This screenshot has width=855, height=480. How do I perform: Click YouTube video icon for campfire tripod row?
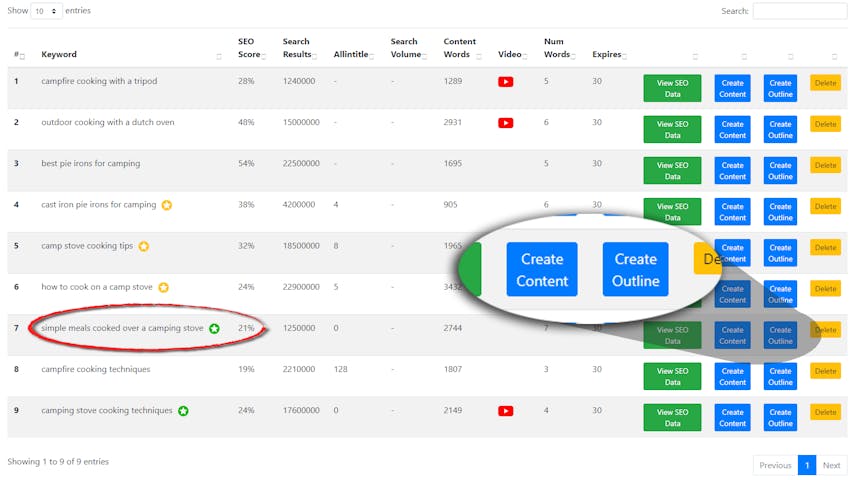pos(505,82)
